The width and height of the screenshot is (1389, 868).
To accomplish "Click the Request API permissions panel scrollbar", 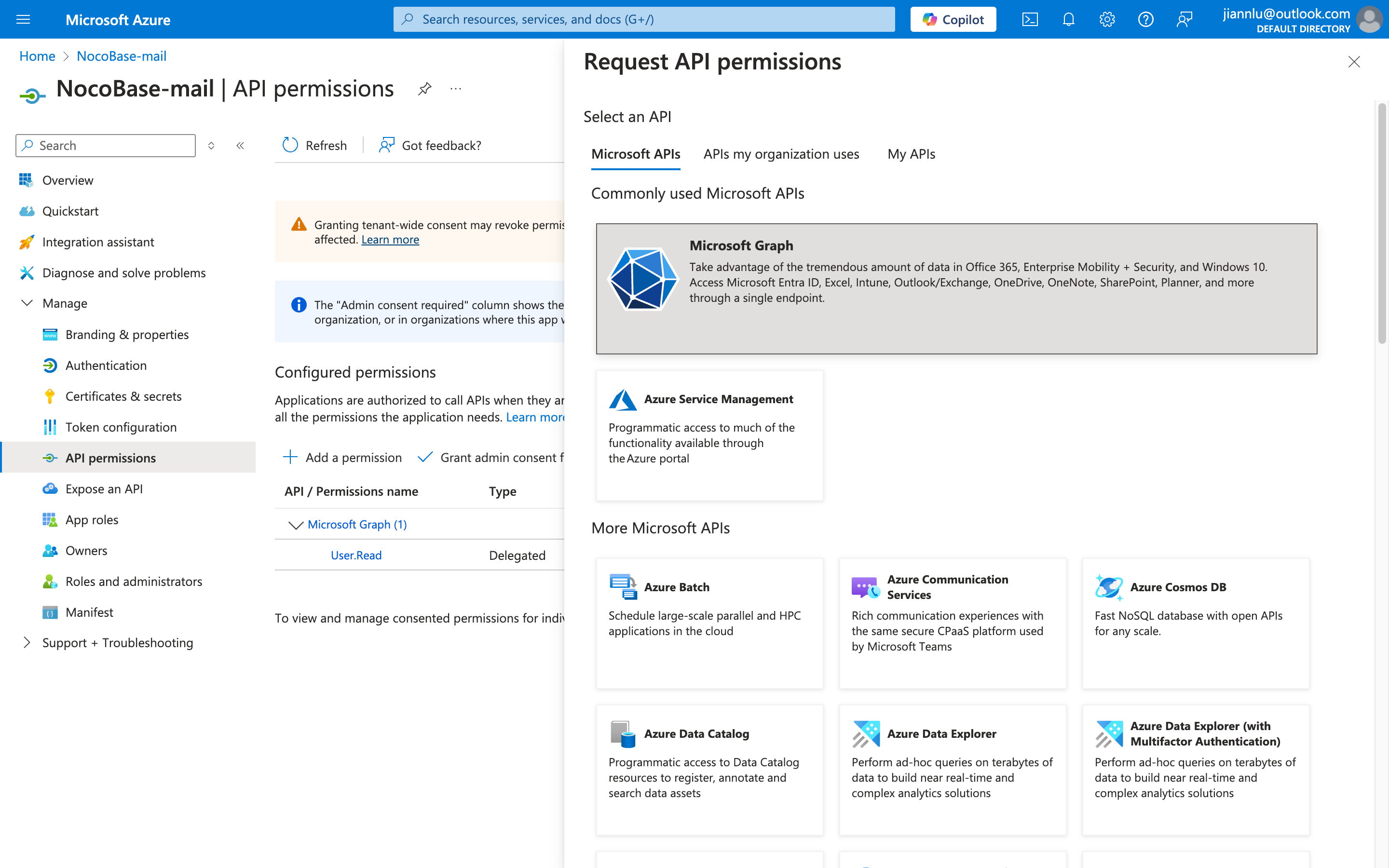I will [1382, 224].
